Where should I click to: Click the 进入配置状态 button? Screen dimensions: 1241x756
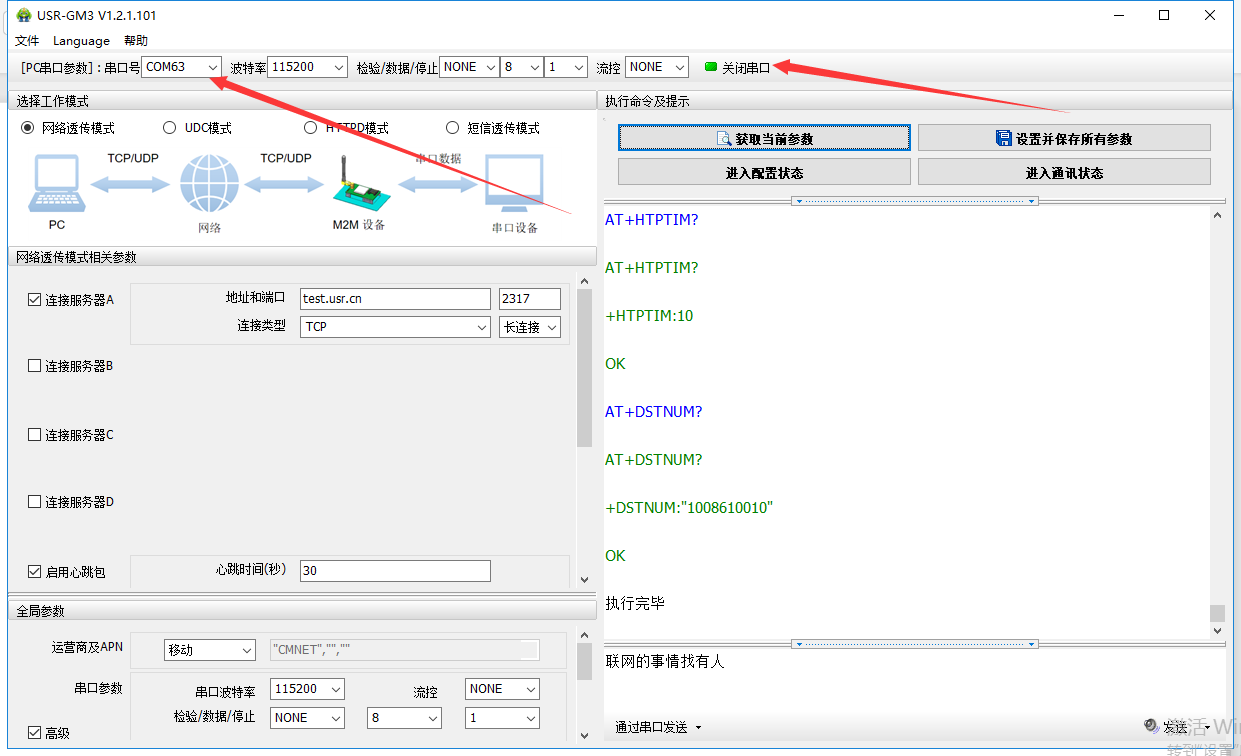coord(764,172)
